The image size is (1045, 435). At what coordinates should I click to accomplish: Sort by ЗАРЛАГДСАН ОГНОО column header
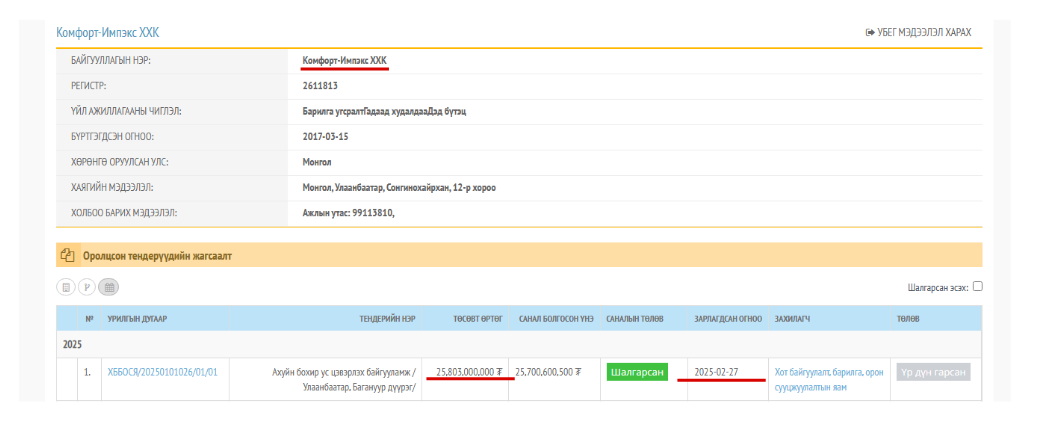(727, 319)
